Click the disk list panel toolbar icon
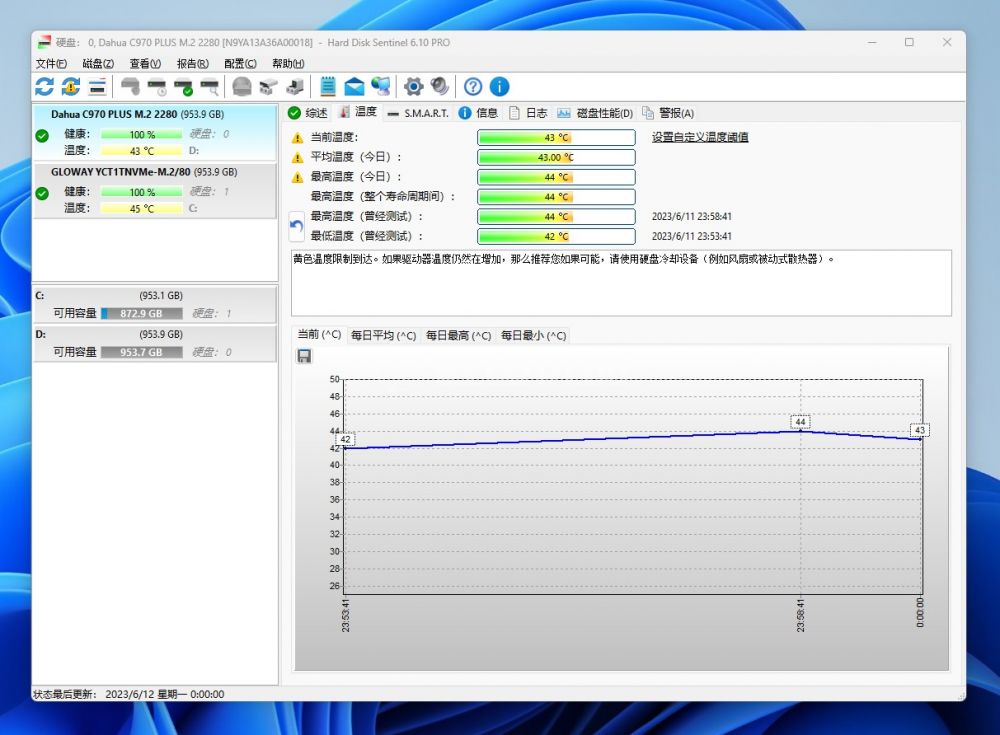 point(98,86)
